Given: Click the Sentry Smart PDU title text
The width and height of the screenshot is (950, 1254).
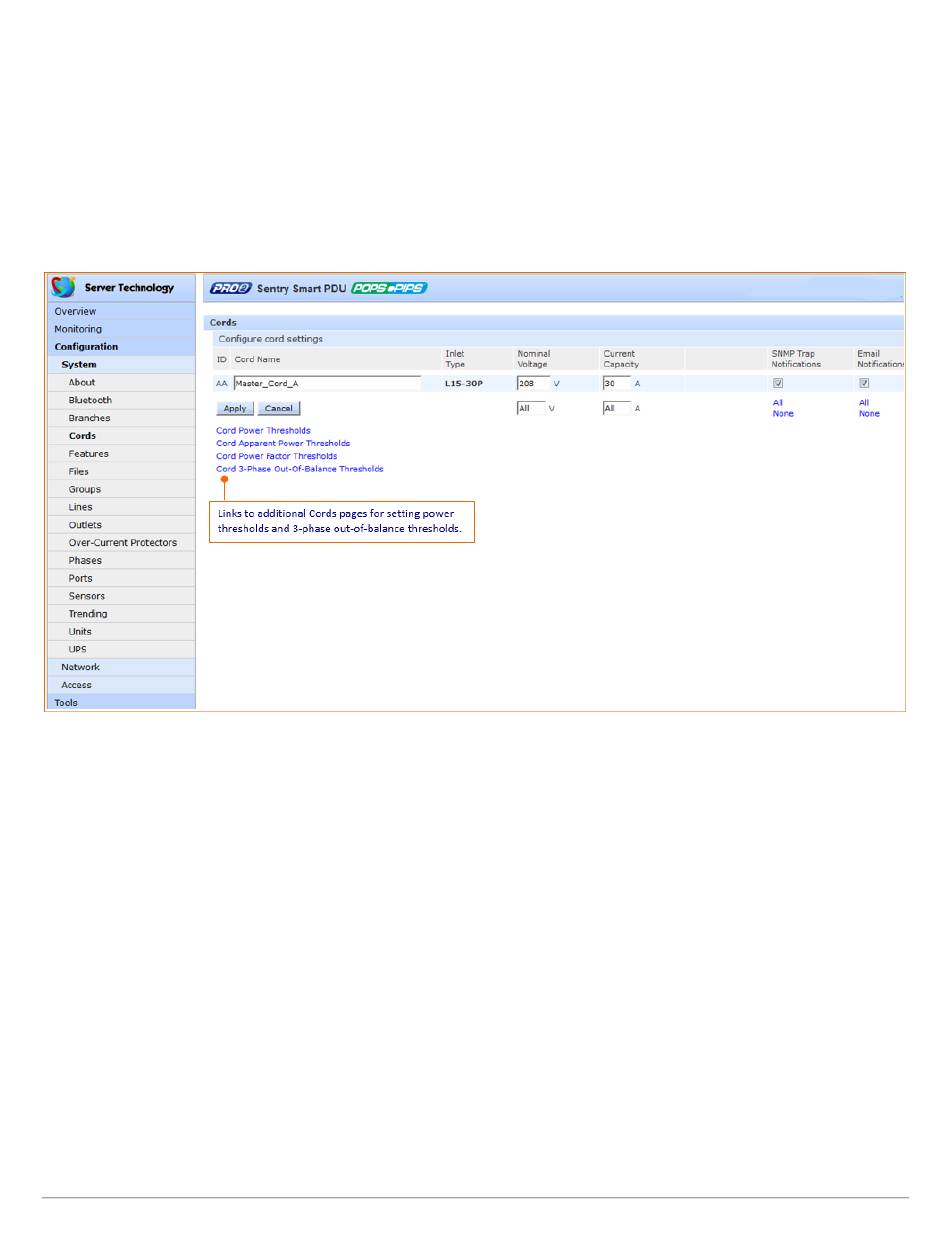Looking at the screenshot, I should [x=300, y=288].
